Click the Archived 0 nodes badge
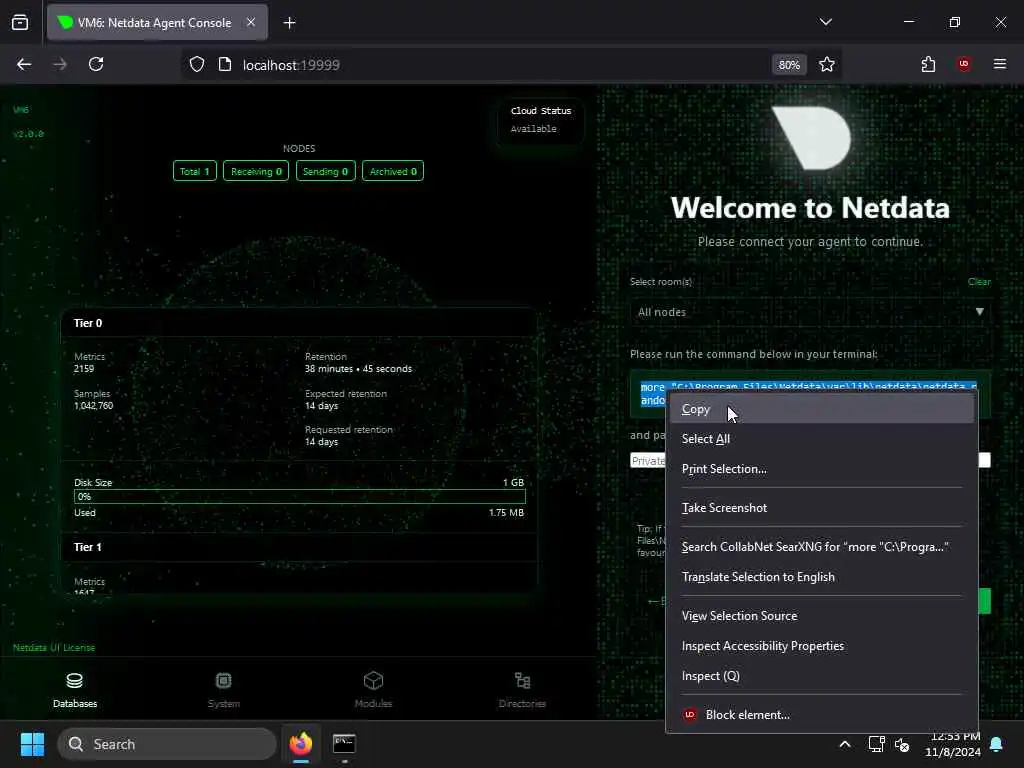1024x768 pixels. [392, 171]
